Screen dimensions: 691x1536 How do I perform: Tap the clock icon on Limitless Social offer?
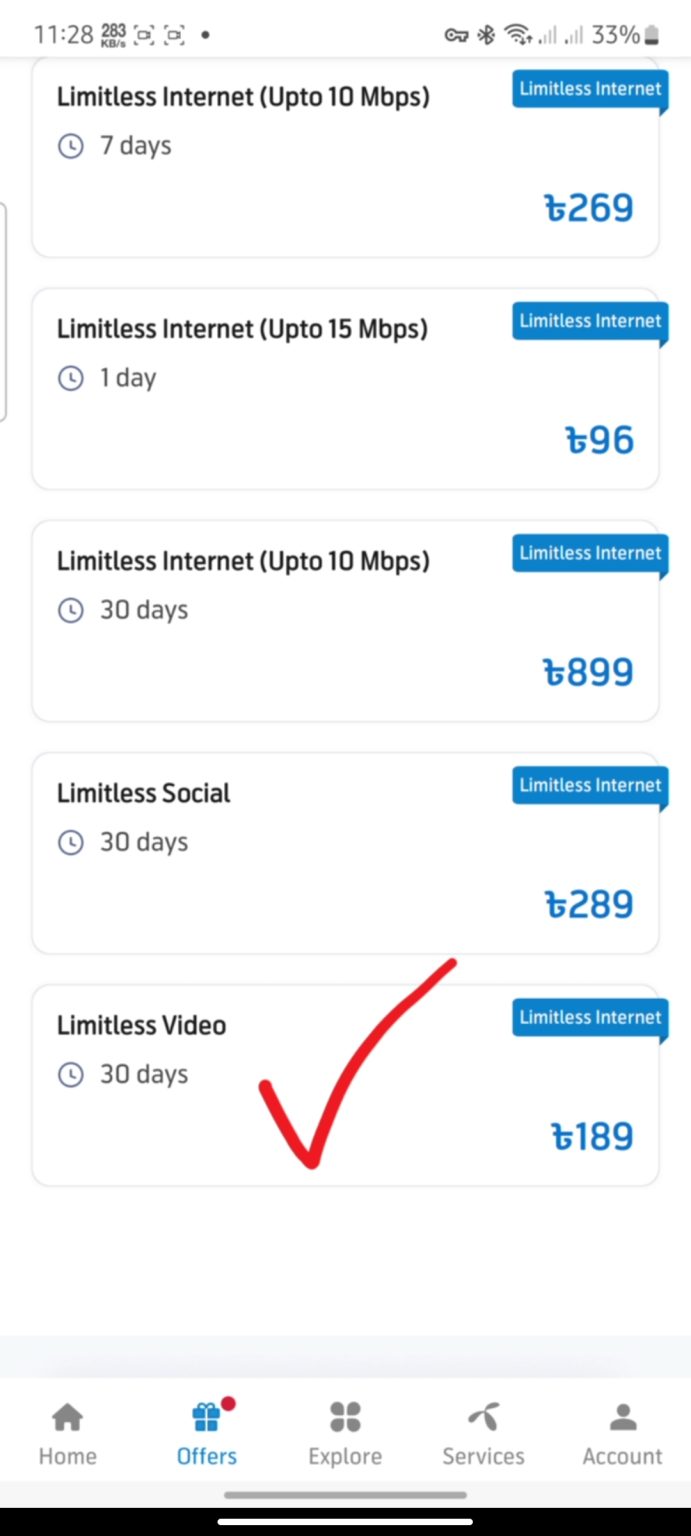click(70, 842)
